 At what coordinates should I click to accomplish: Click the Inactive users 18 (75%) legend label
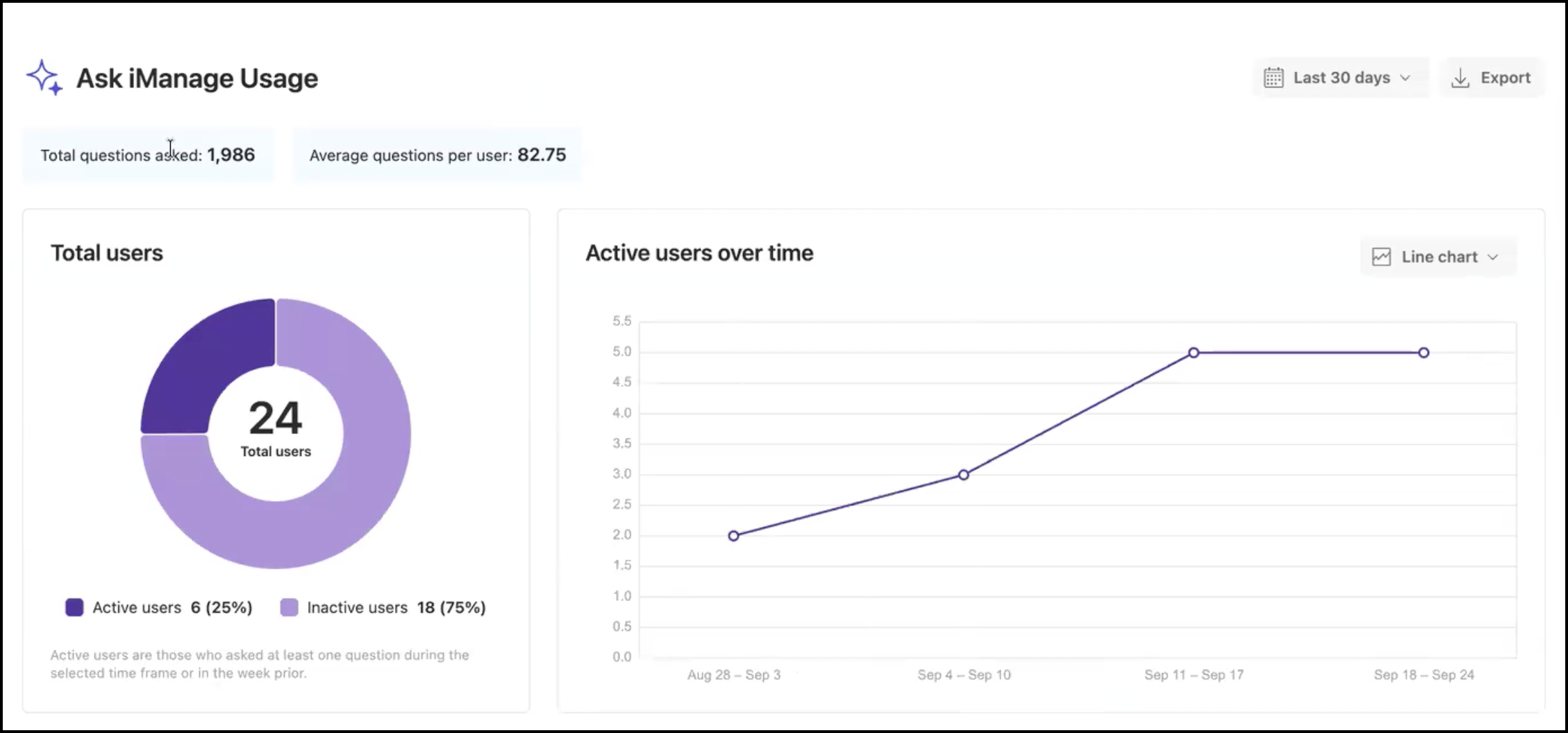point(396,607)
